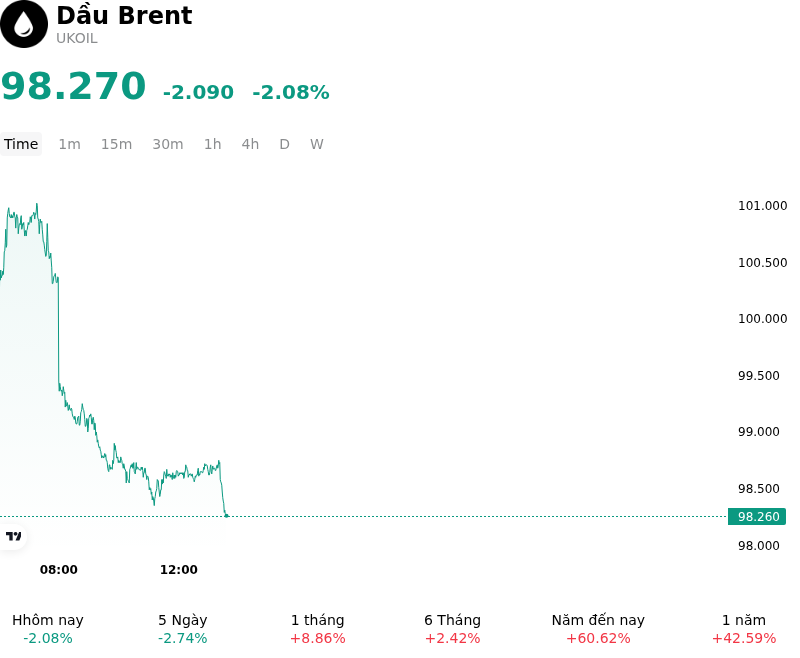Show the Hôm nay performance range
Viewport: 800px width, 658px height.
tap(47, 629)
